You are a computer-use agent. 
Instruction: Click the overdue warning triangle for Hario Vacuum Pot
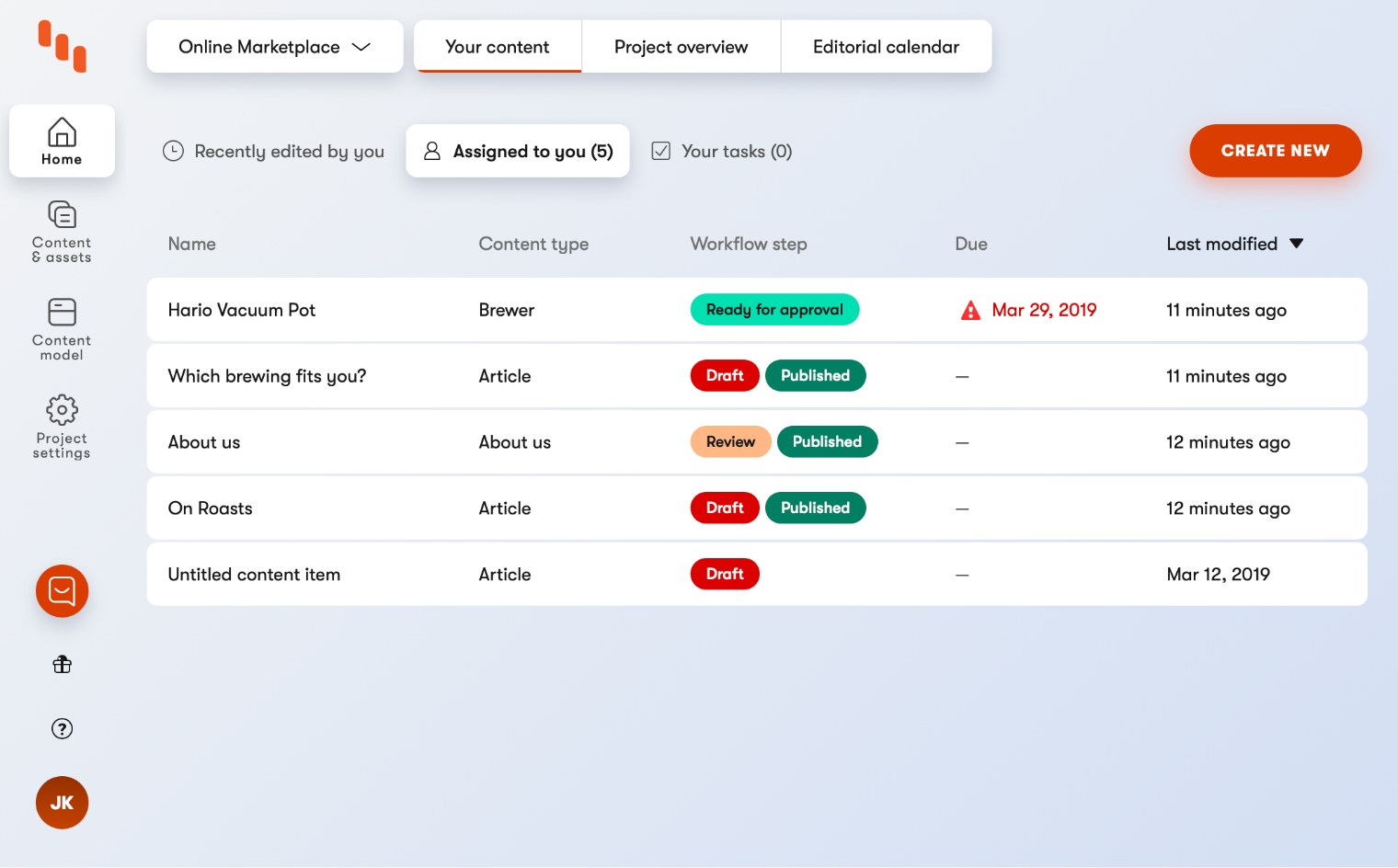[x=970, y=310]
